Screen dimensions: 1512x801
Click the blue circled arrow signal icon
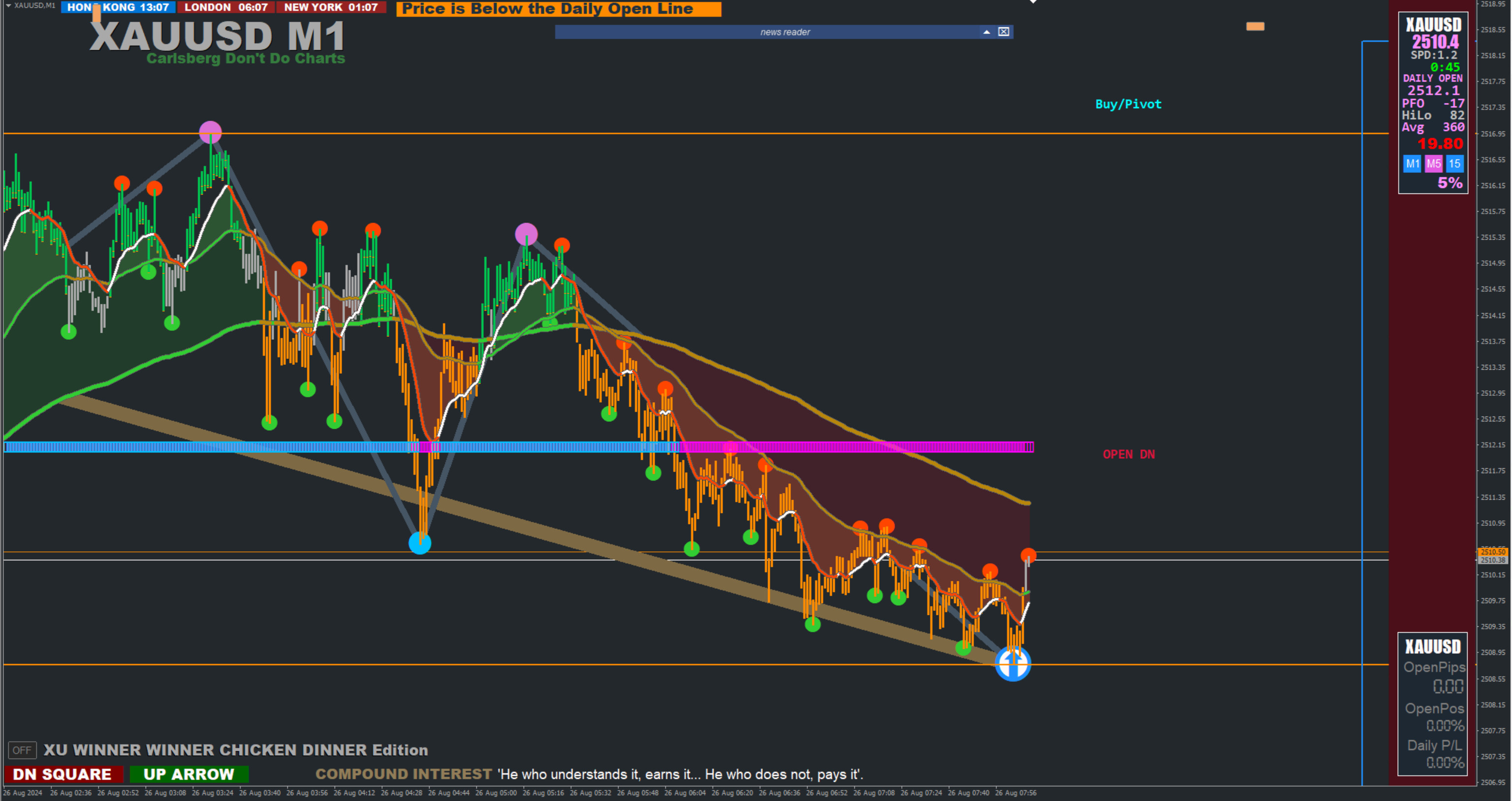tap(1012, 664)
